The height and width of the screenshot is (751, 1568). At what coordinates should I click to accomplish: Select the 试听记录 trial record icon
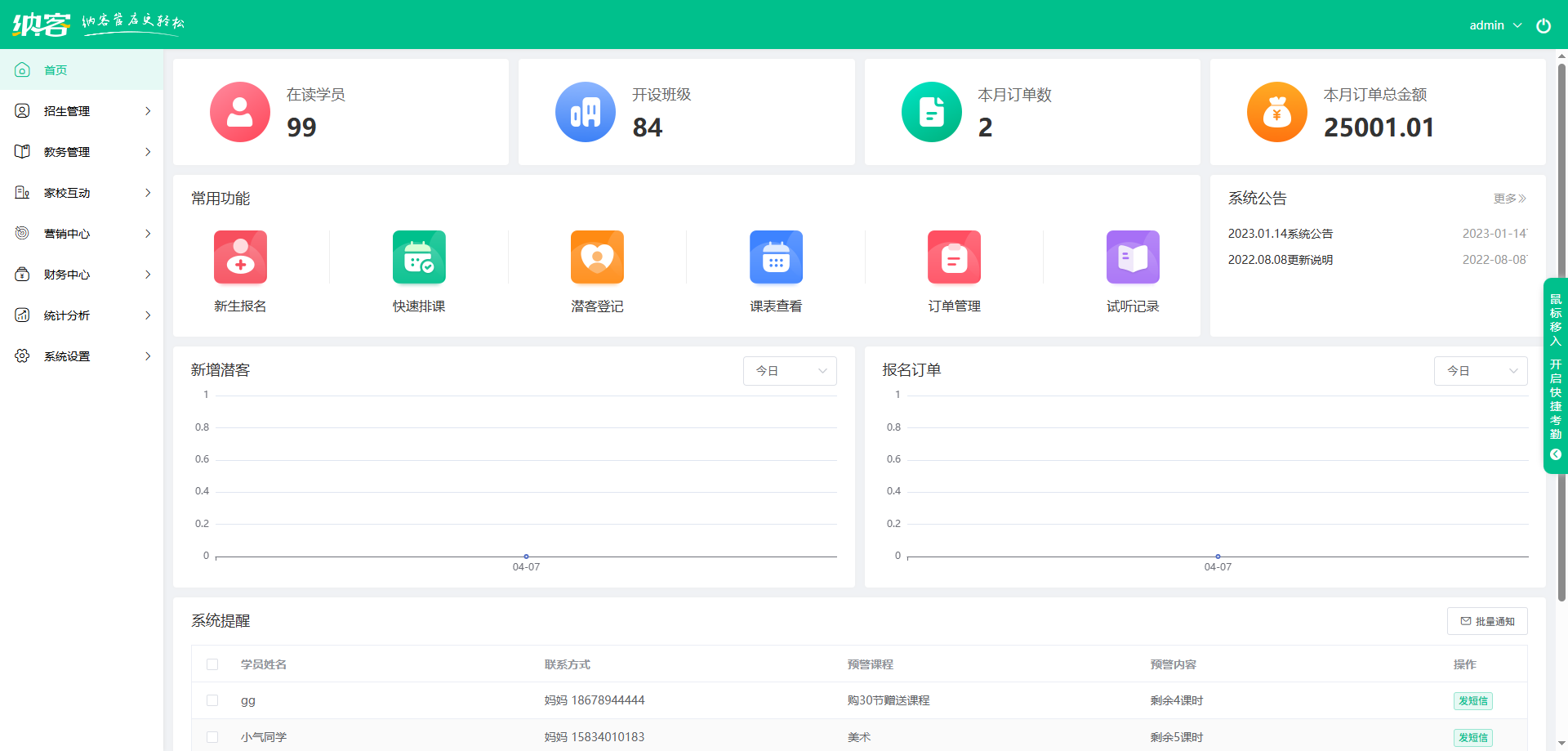click(1133, 257)
